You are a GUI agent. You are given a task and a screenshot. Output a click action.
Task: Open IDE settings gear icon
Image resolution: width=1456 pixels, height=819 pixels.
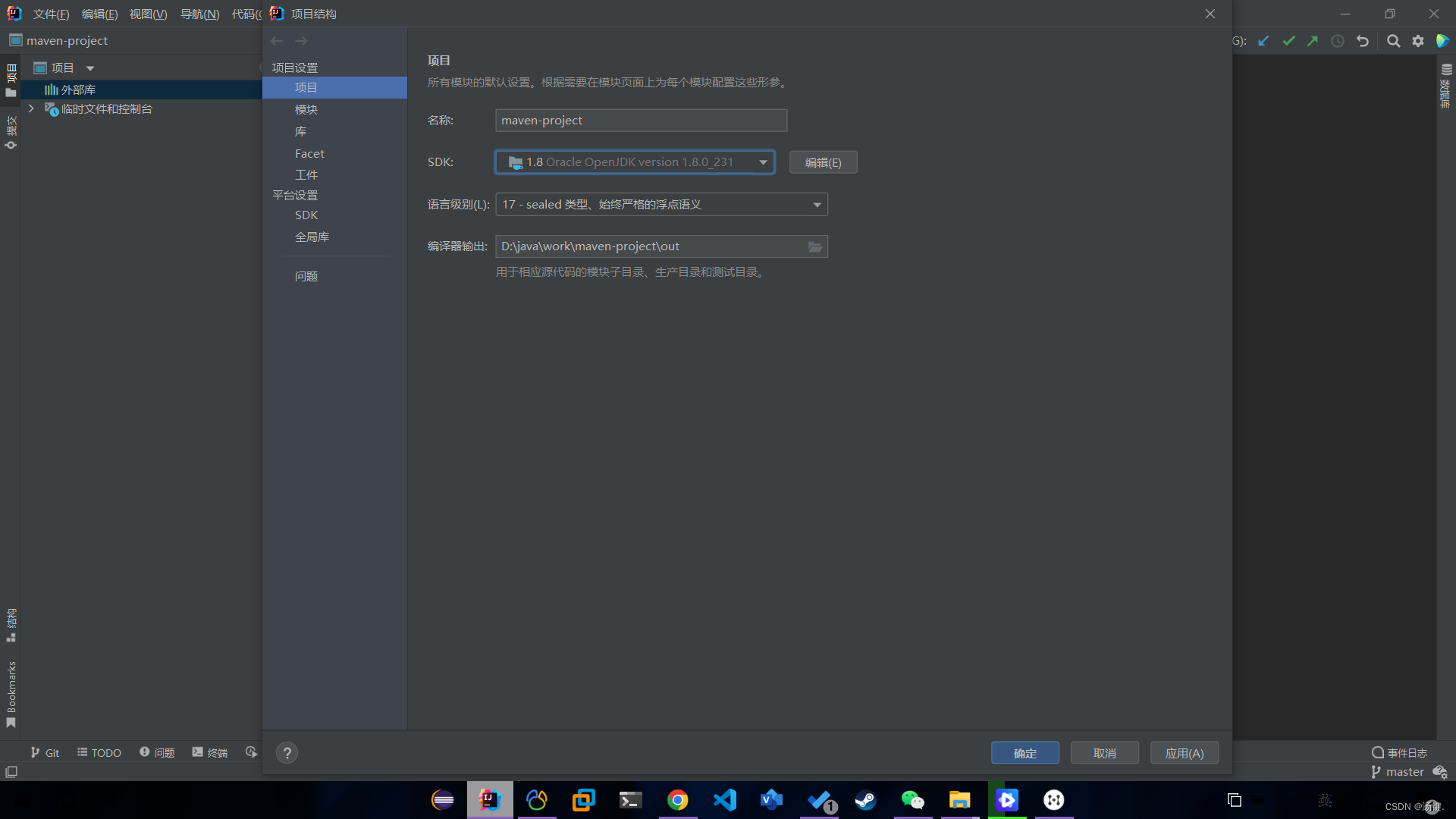(x=1418, y=41)
